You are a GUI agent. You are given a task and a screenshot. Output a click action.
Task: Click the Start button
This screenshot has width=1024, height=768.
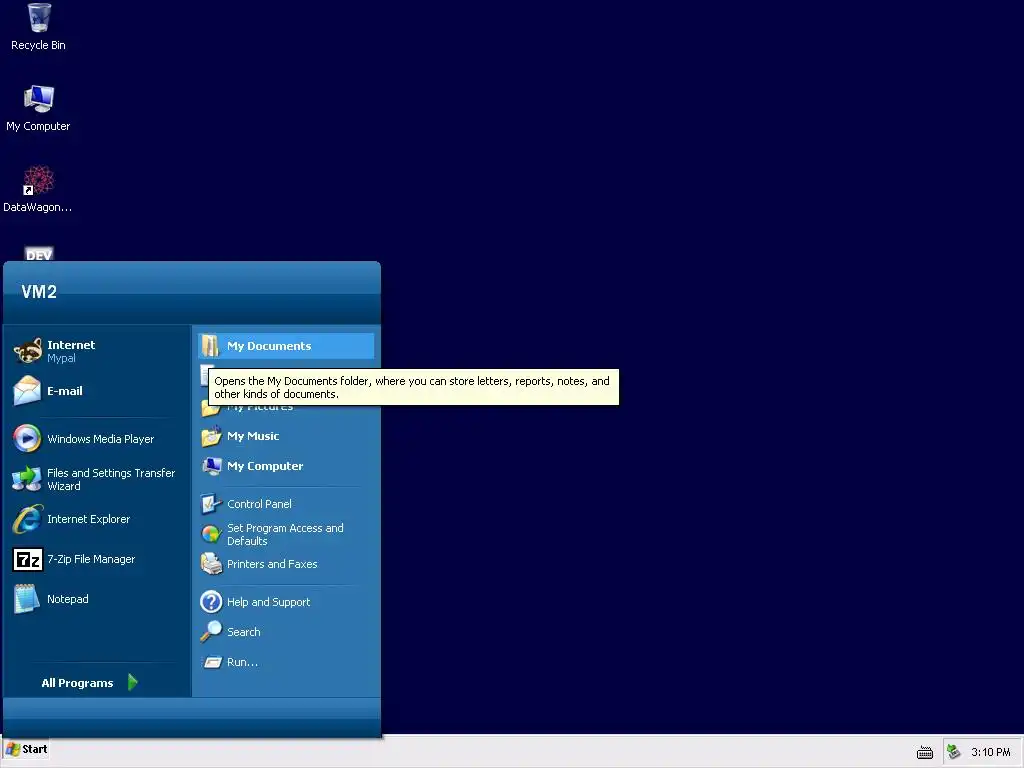point(27,750)
